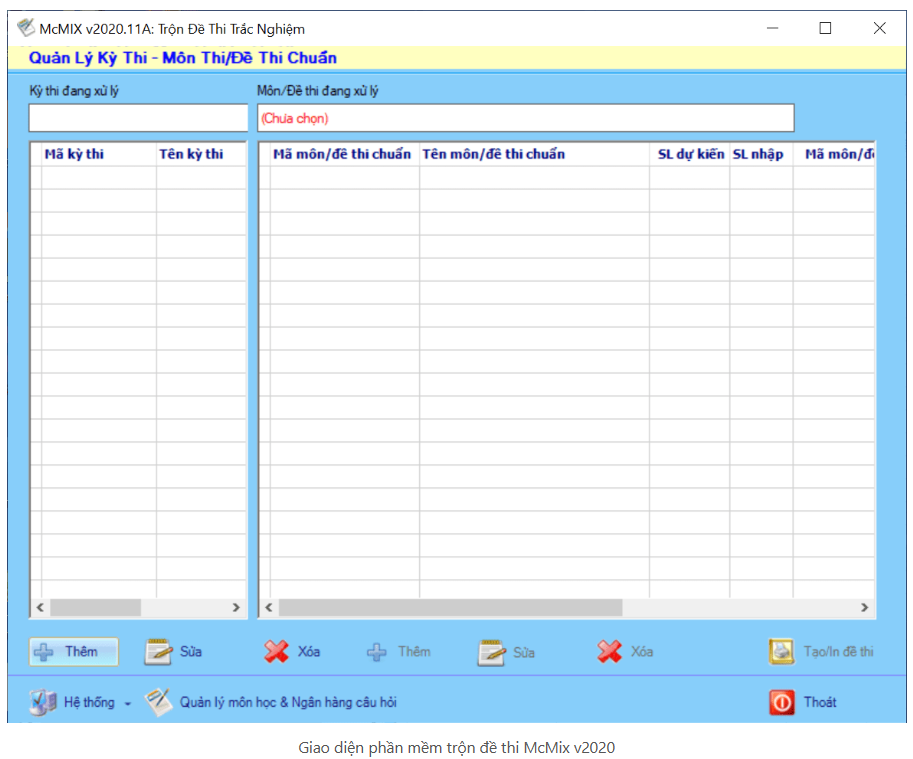The width and height of the screenshot is (913, 759).
Task: Click the notepad Sửa icon for exam
Action: [x=158, y=652]
